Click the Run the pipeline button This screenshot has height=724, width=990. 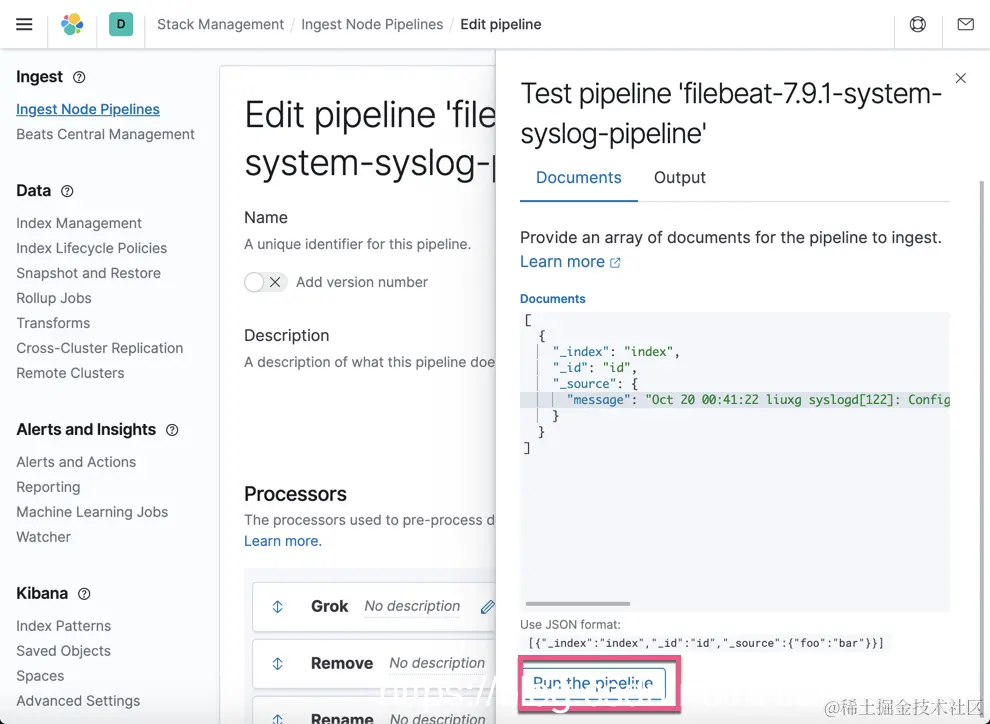593,683
